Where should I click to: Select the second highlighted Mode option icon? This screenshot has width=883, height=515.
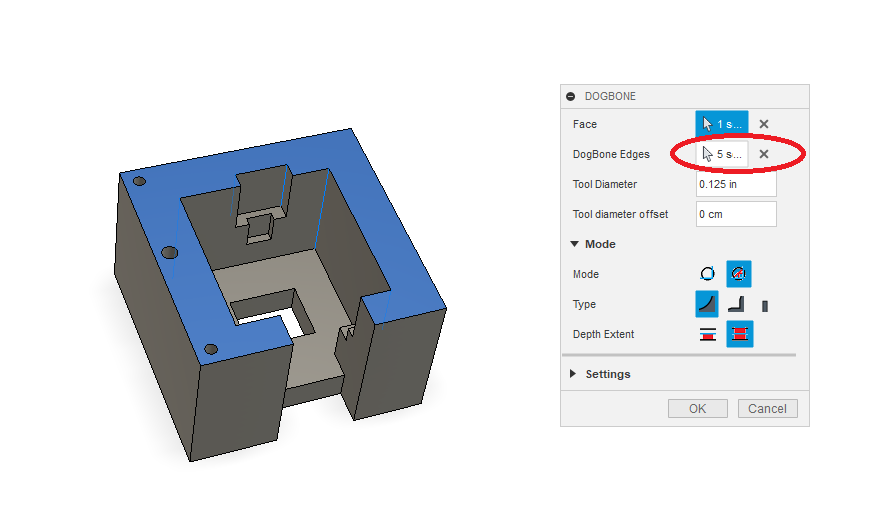point(738,274)
